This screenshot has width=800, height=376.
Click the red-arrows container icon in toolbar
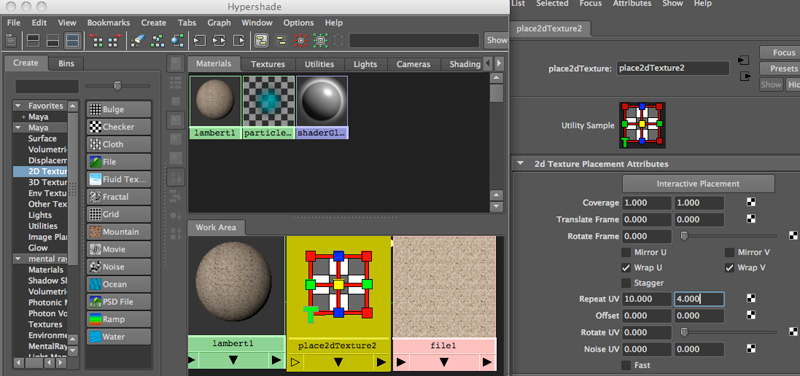(x=301, y=40)
